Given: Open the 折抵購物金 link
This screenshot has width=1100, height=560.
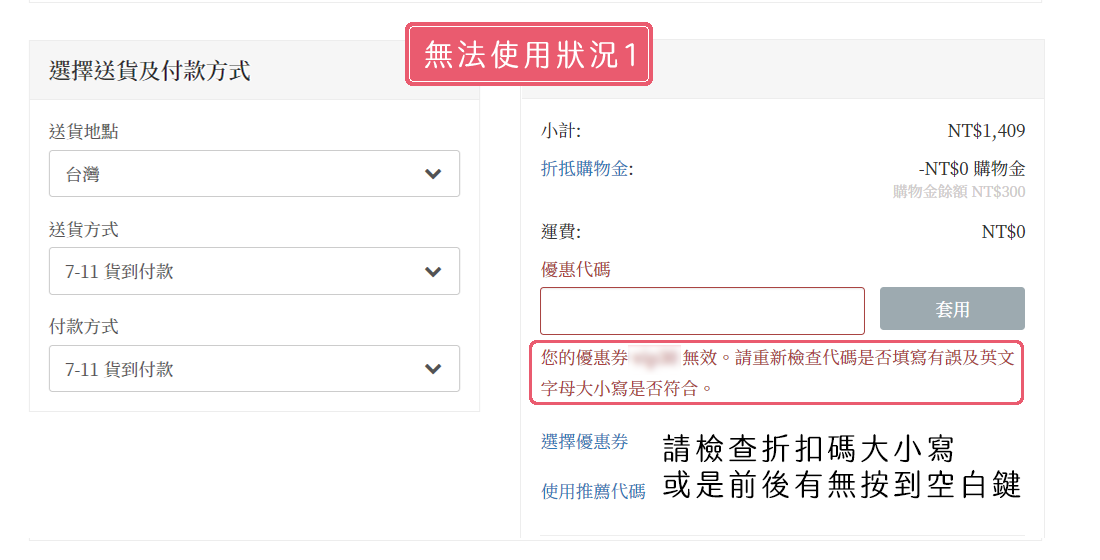Looking at the screenshot, I should point(586,169).
